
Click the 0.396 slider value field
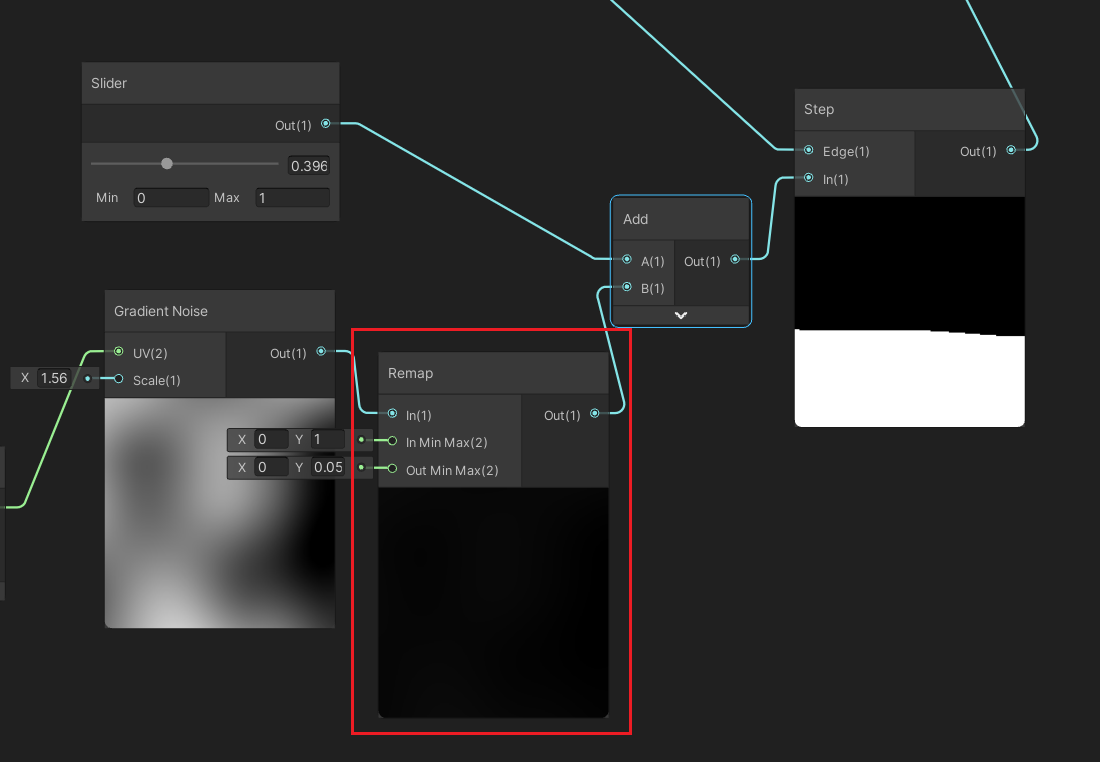[x=309, y=166]
